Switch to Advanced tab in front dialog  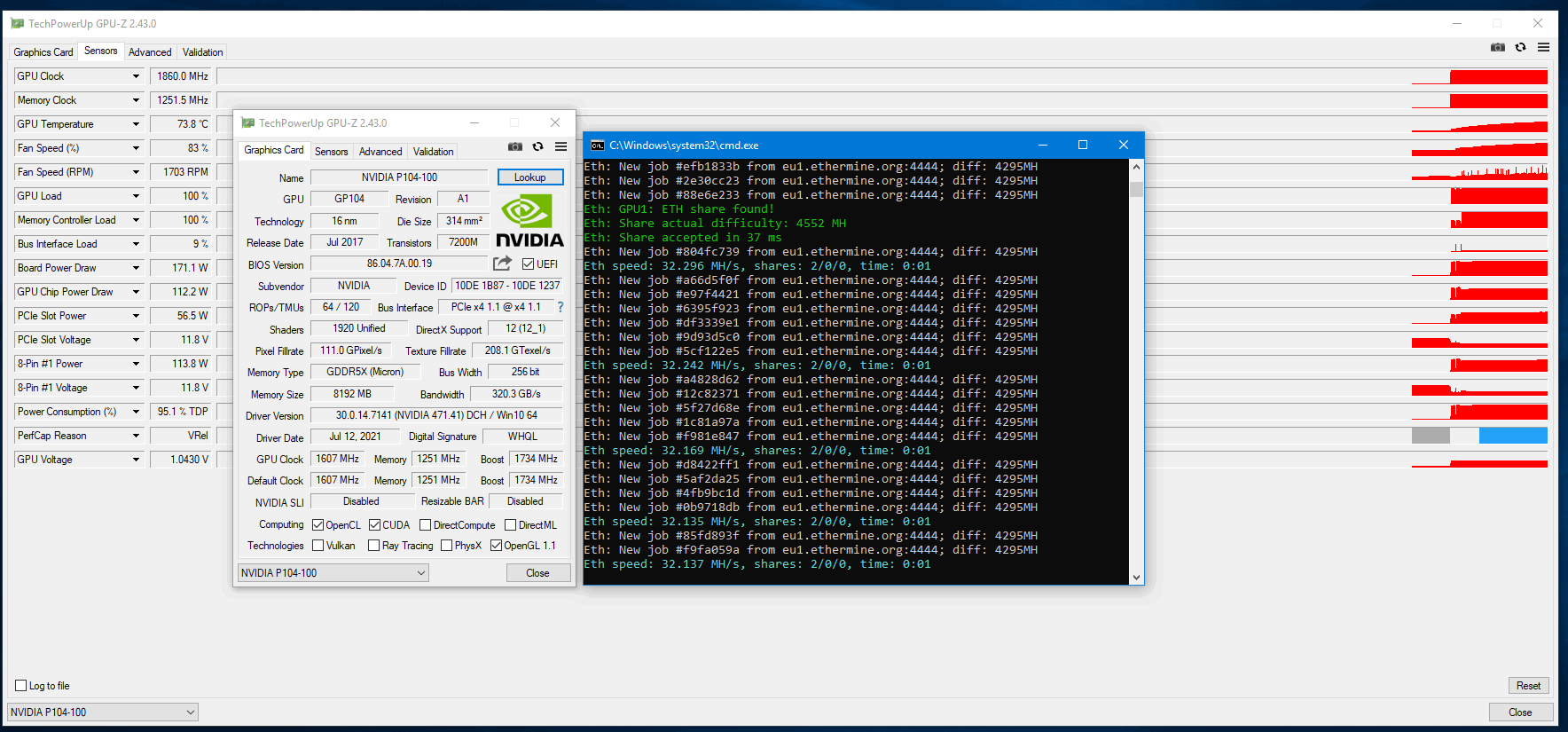(x=380, y=152)
